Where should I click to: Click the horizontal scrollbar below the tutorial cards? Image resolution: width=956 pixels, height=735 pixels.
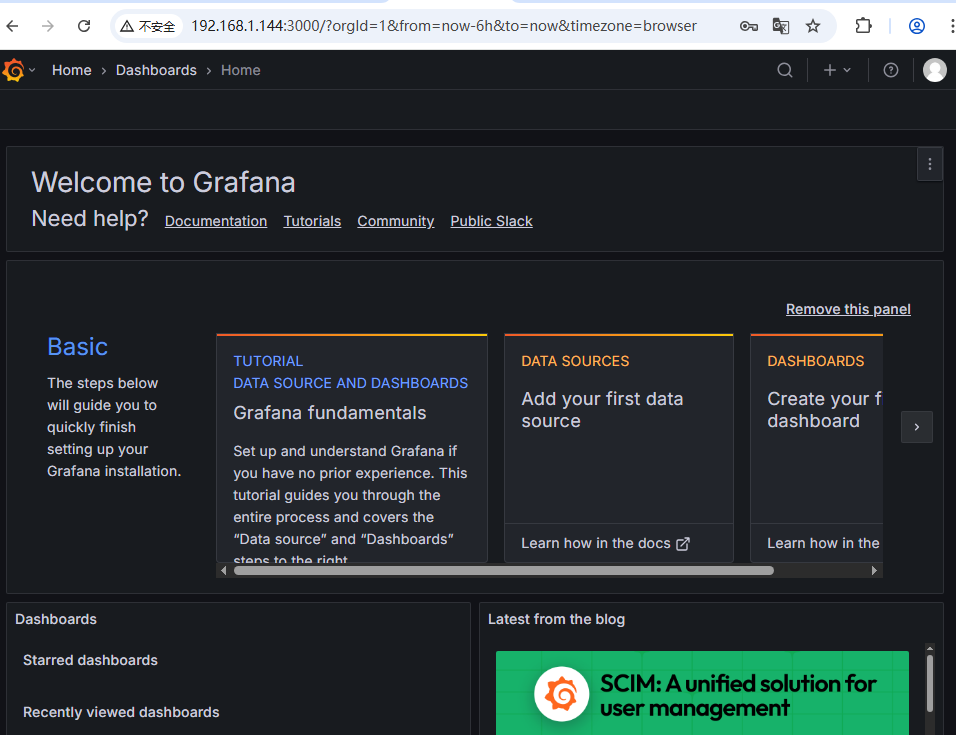pos(500,570)
